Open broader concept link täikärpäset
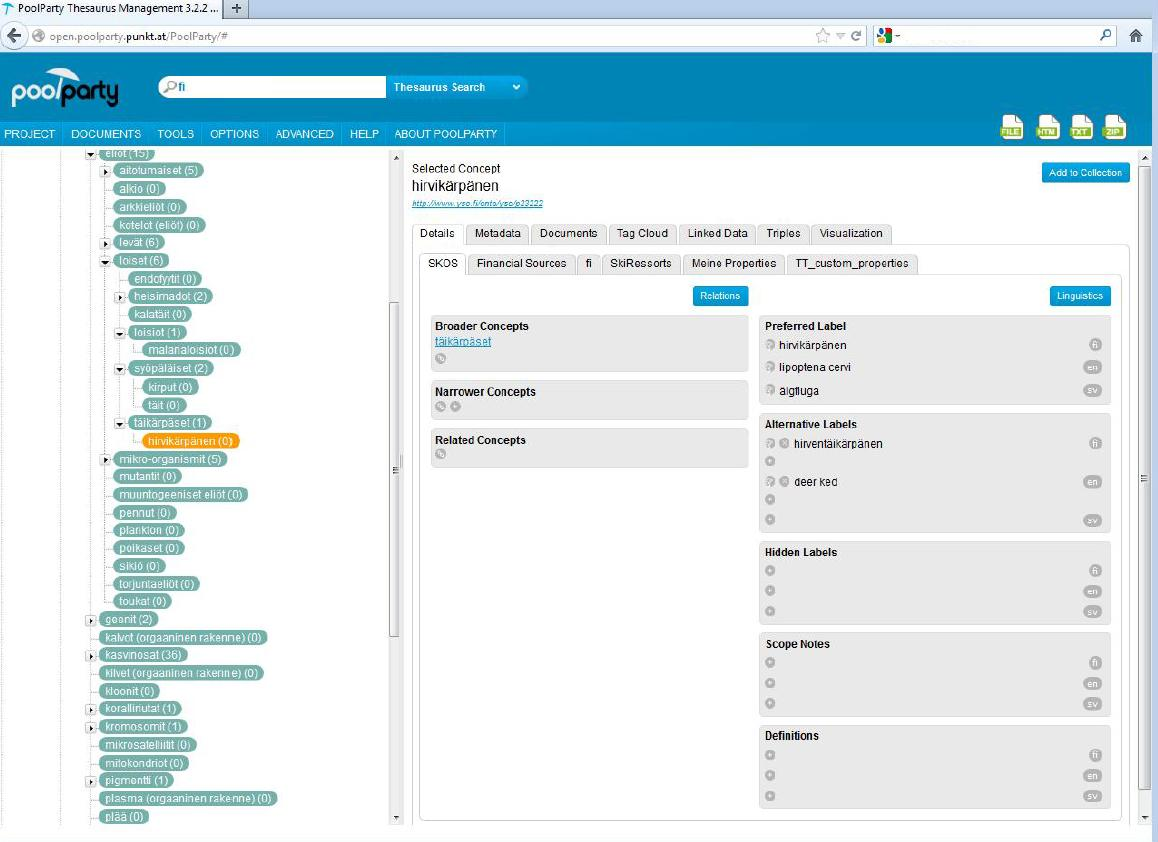The height and width of the screenshot is (842, 1158). pos(463,341)
